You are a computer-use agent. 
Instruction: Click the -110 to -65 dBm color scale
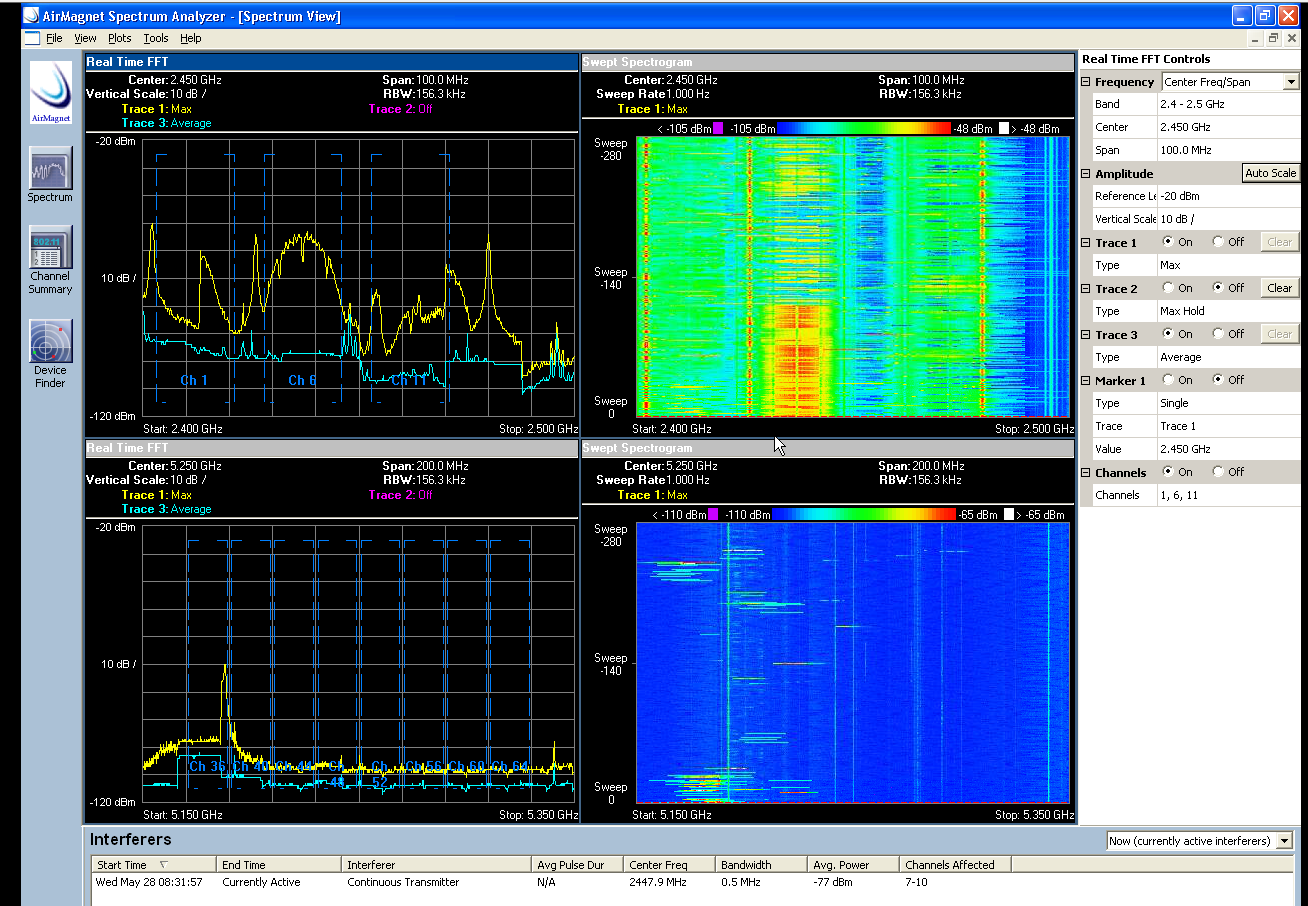click(x=864, y=514)
